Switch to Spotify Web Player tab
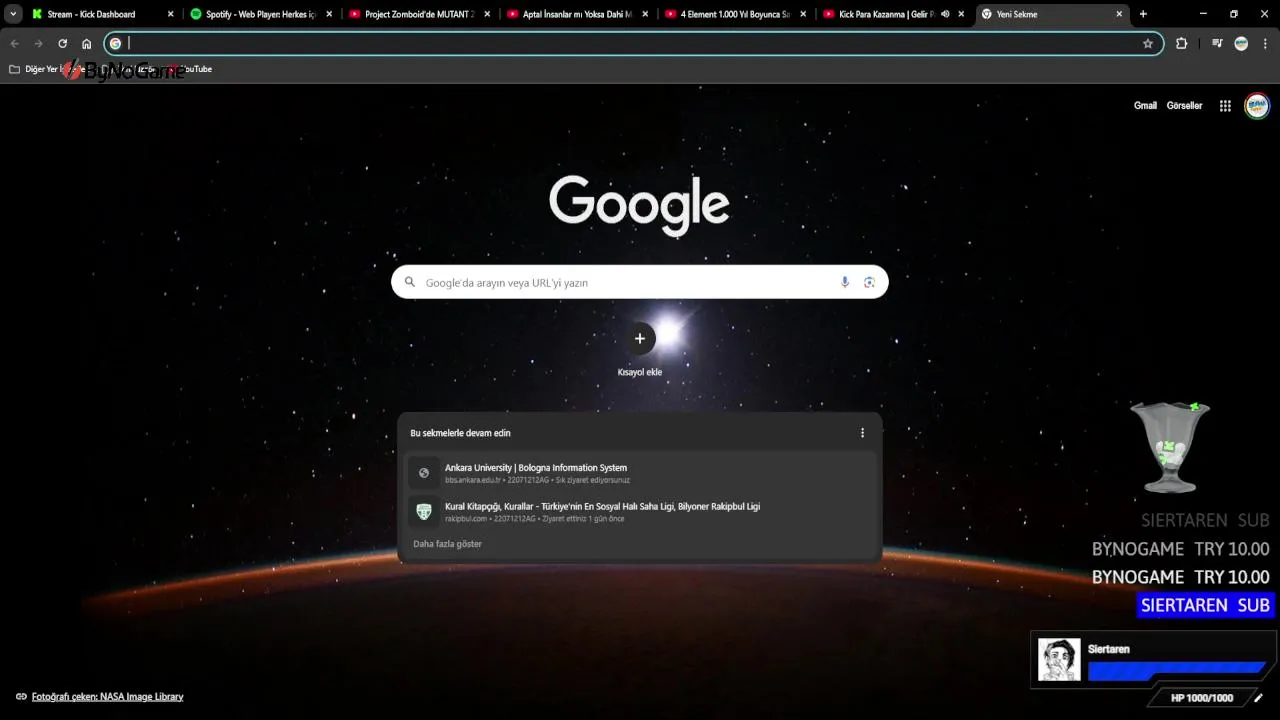1280x720 pixels. [261, 14]
